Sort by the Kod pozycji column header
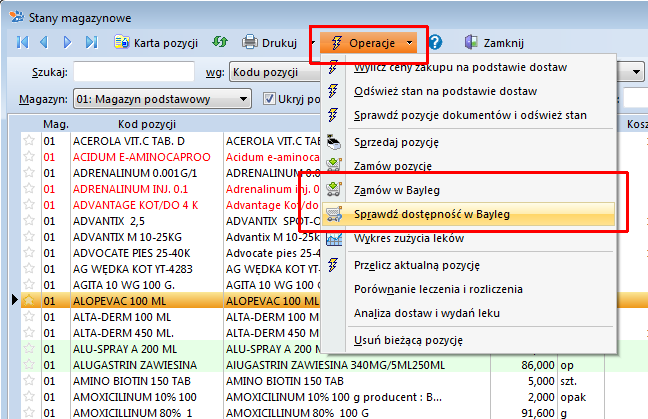Viewport: 648px width, 419px height. click(147, 124)
